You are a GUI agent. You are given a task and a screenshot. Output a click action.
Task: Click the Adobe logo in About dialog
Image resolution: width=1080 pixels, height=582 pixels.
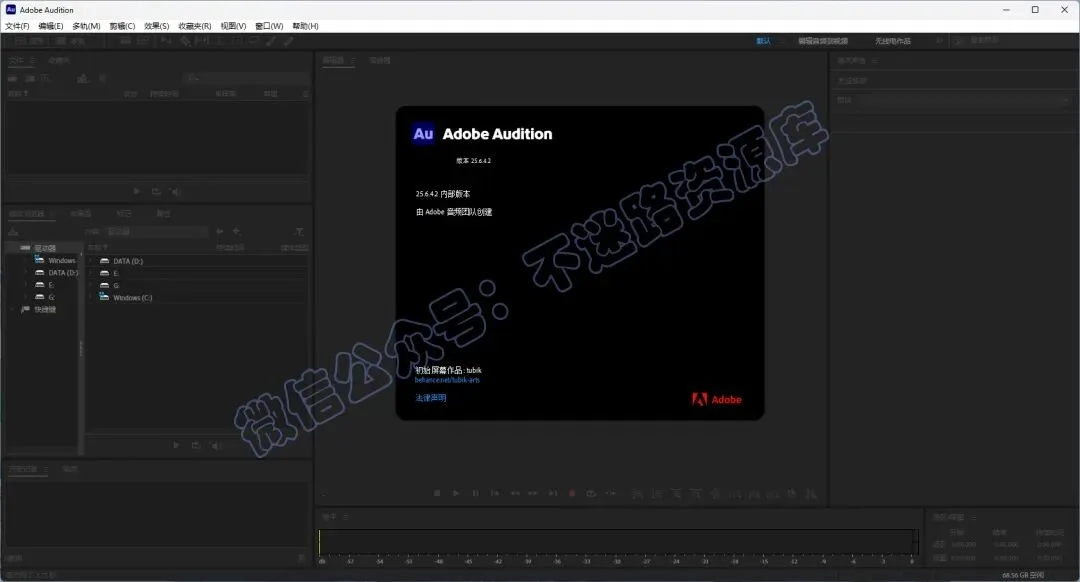point(716,399)
